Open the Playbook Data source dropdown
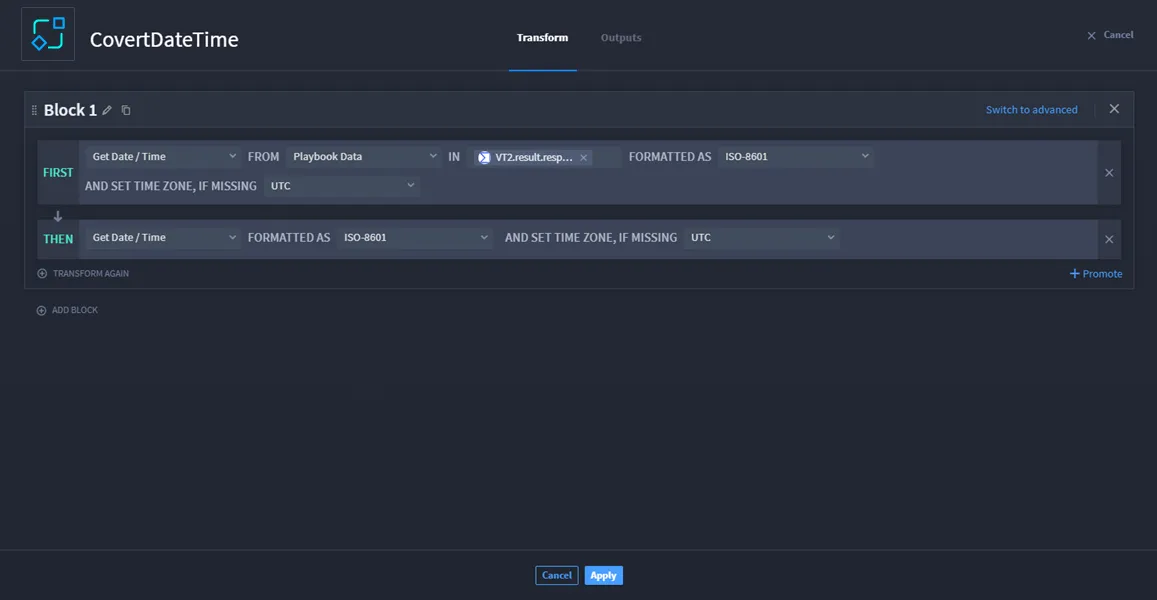The image size is (1157, 600). pos(364,156)
